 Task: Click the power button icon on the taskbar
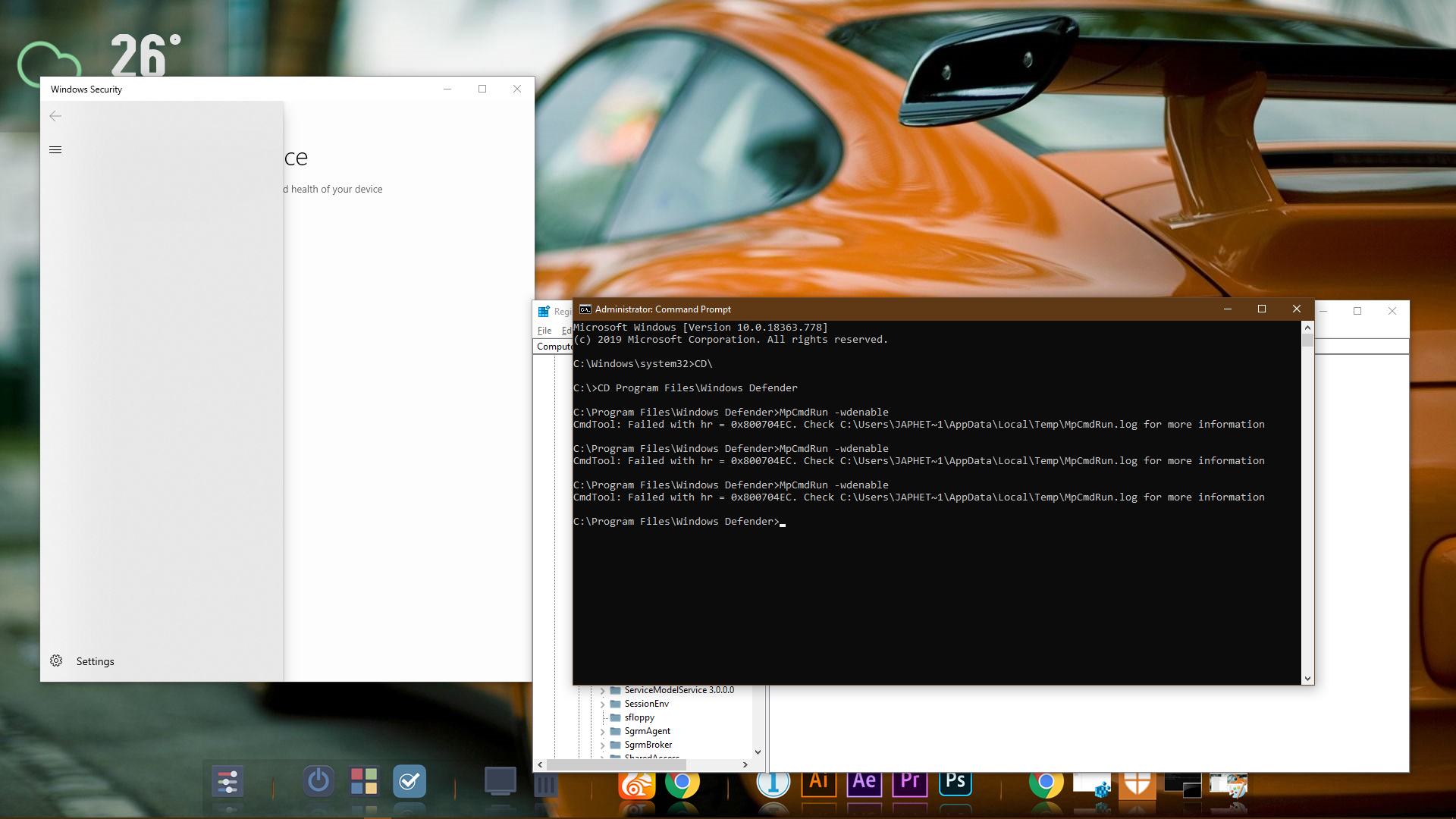pyautogui.click(x=318, y=781)
